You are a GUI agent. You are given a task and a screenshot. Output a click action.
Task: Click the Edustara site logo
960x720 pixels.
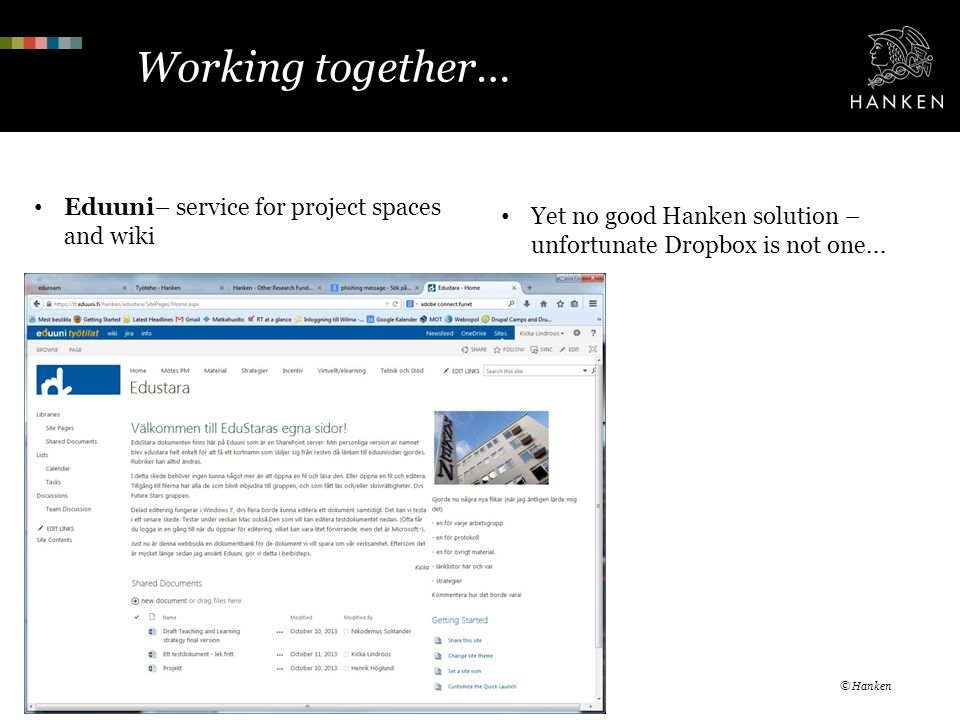pyautogui.click(x=78, y=380)
